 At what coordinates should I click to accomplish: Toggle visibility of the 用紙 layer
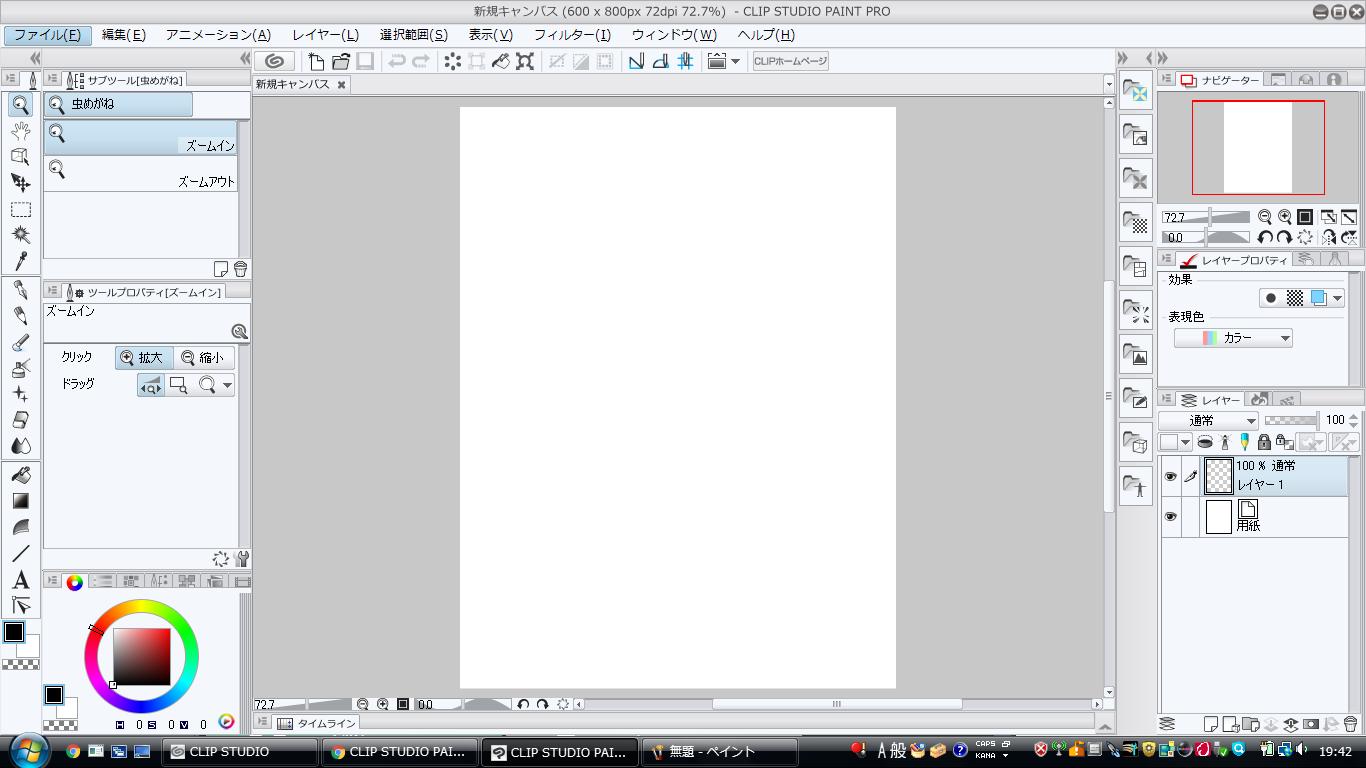(x=1170, y=517)
